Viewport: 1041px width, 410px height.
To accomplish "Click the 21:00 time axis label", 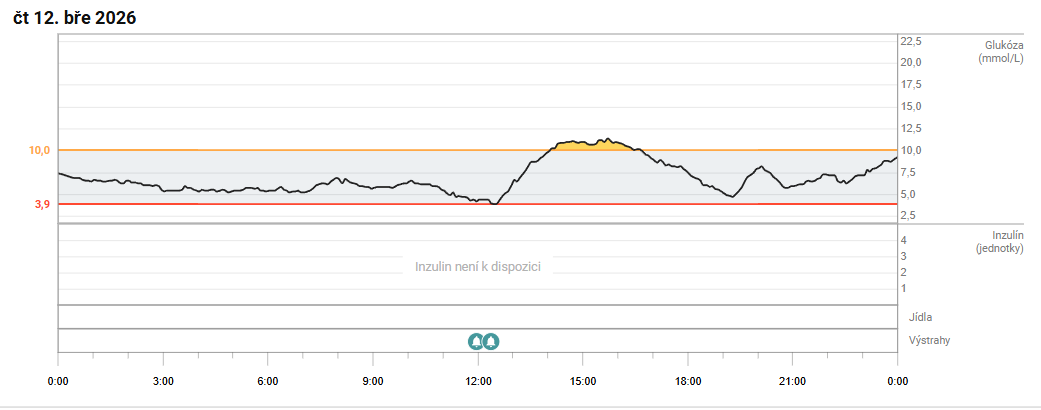I will [793, 381].
